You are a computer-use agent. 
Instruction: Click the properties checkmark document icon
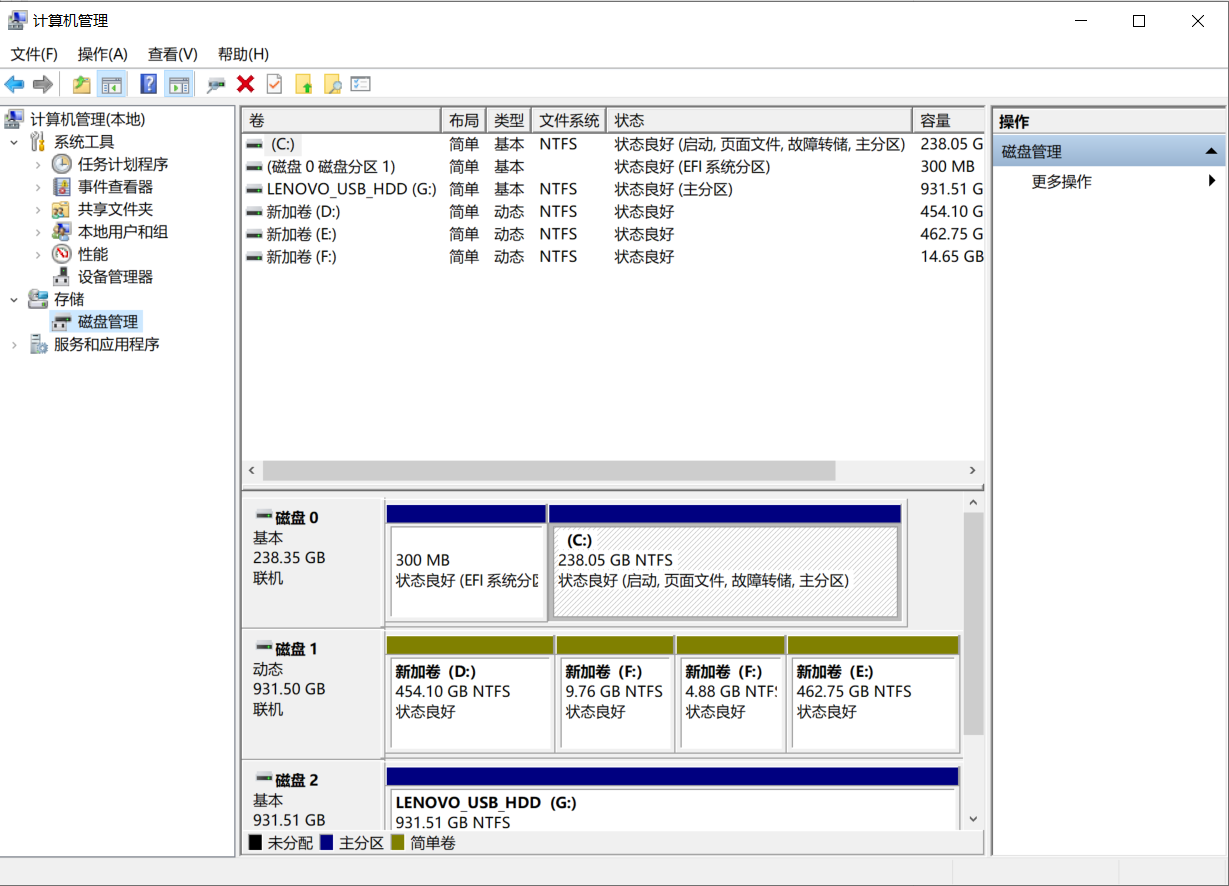(274, 85)
